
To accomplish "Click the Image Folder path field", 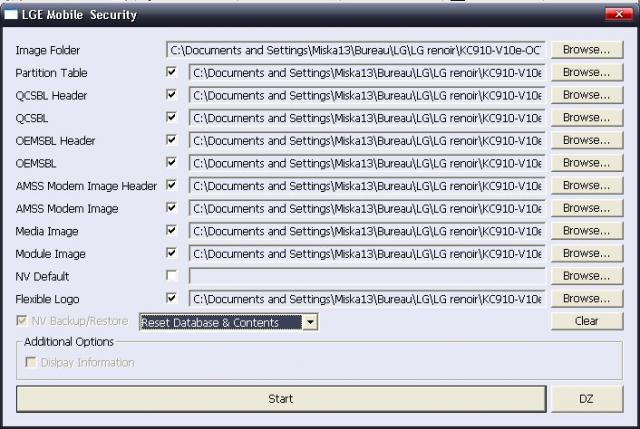I will [356, 50].
